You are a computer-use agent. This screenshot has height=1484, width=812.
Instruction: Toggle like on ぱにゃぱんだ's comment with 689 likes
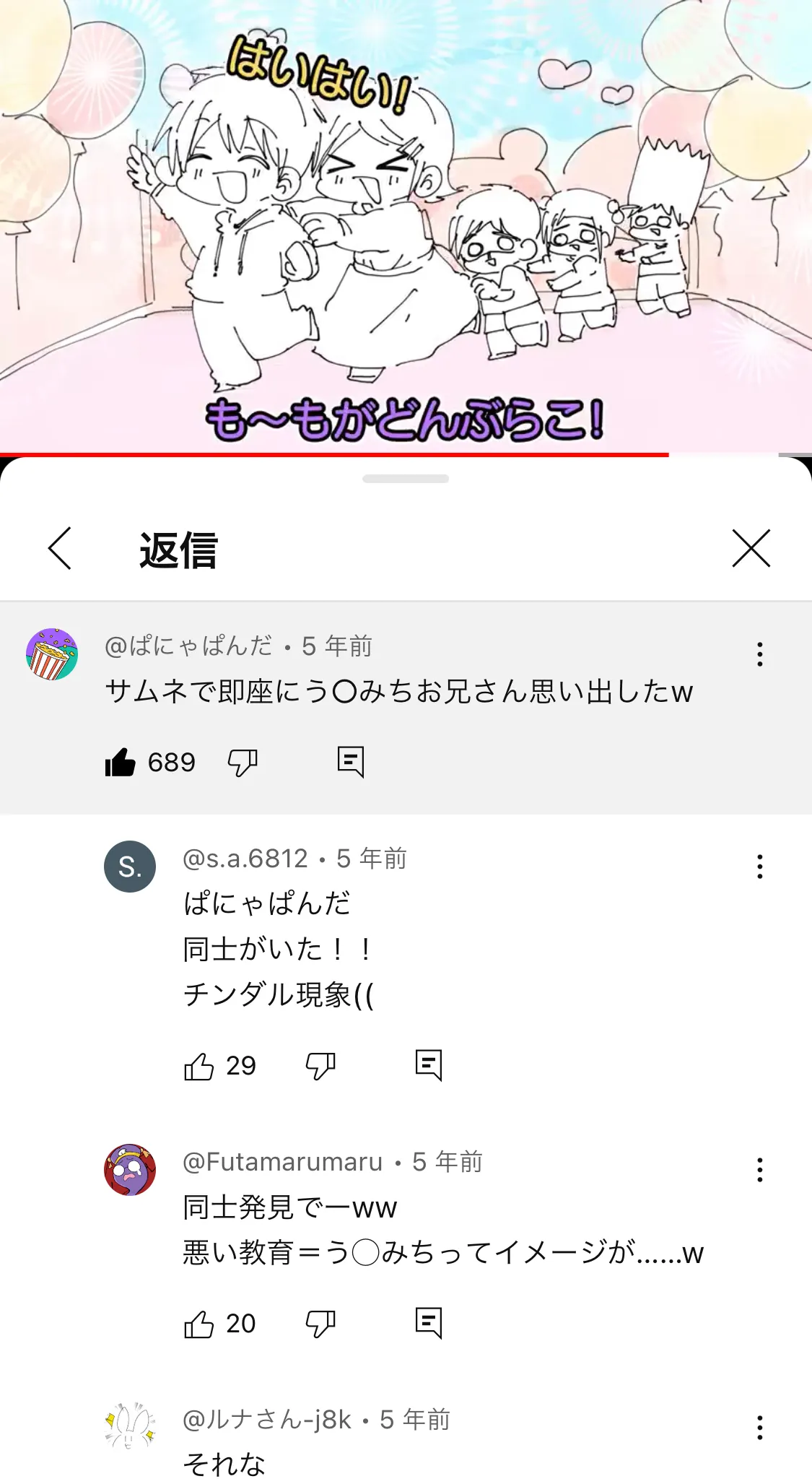(121, 762)
